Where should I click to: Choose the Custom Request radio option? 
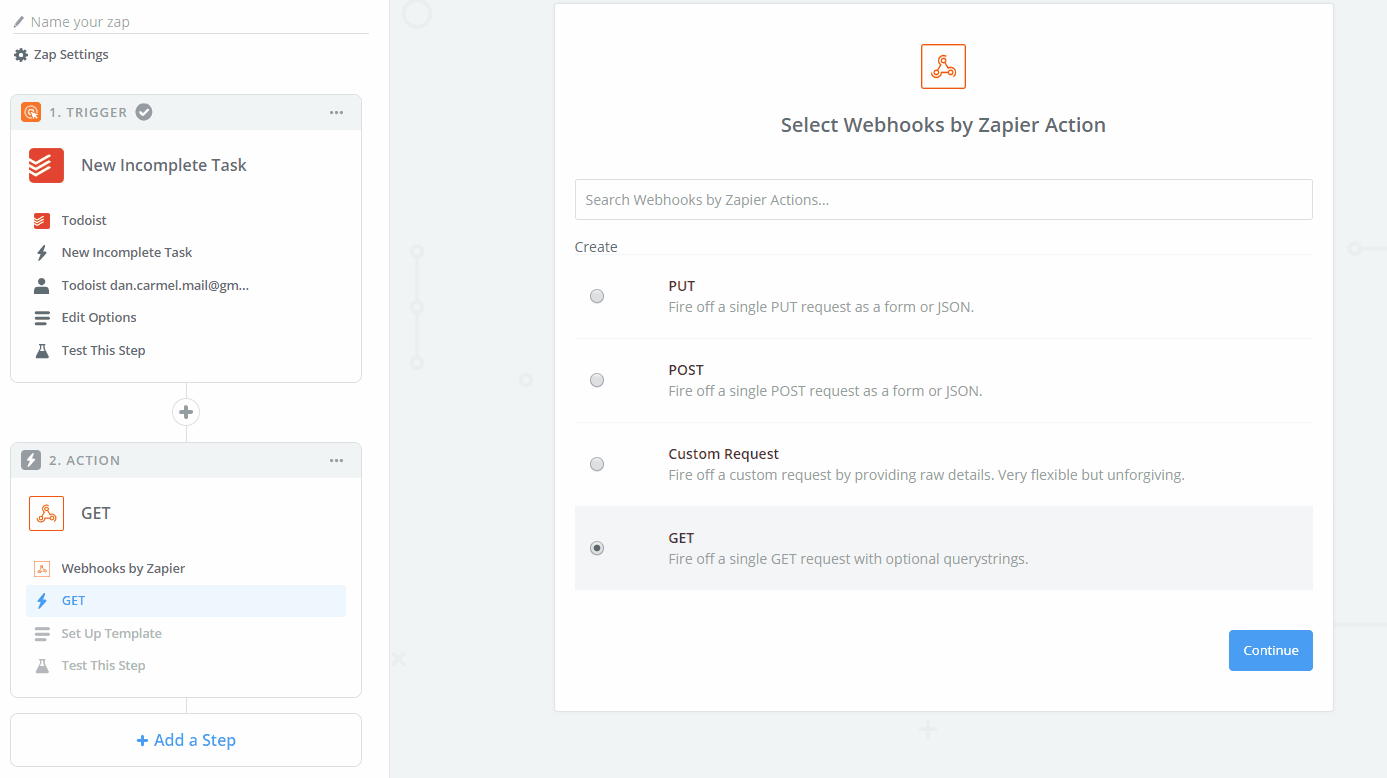click(x=597, y=464)
